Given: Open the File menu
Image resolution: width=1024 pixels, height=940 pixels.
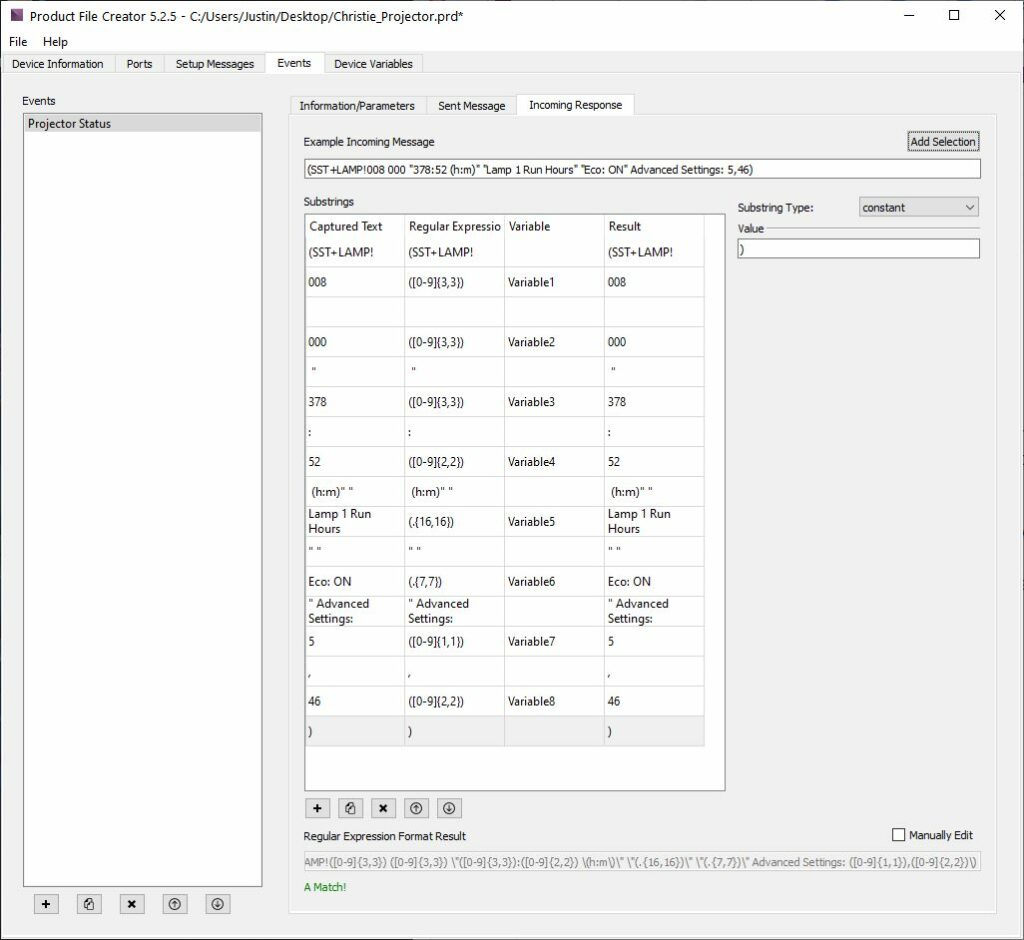Looking at the screenshot, I should [18, 41].
